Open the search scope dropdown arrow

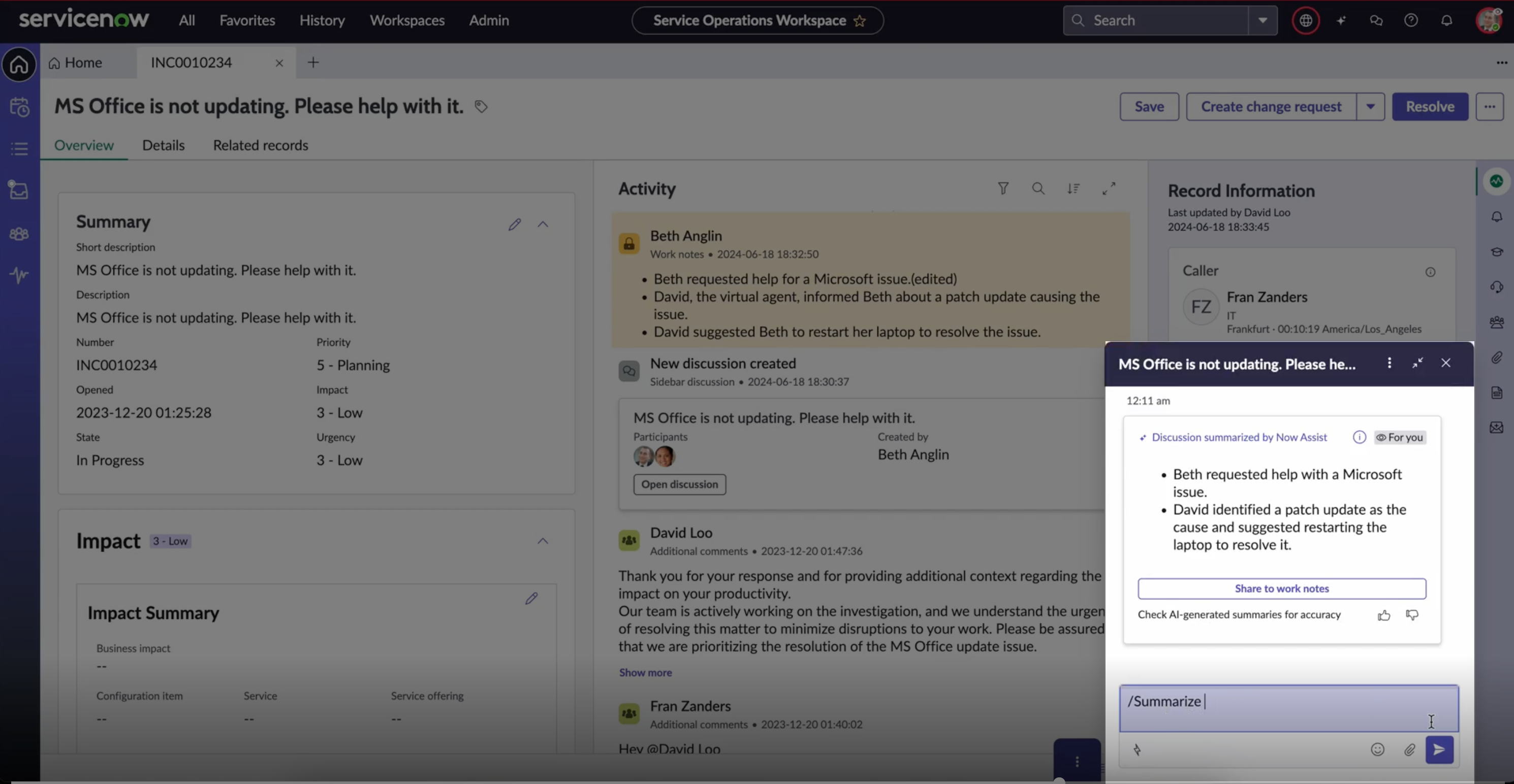1263,20
